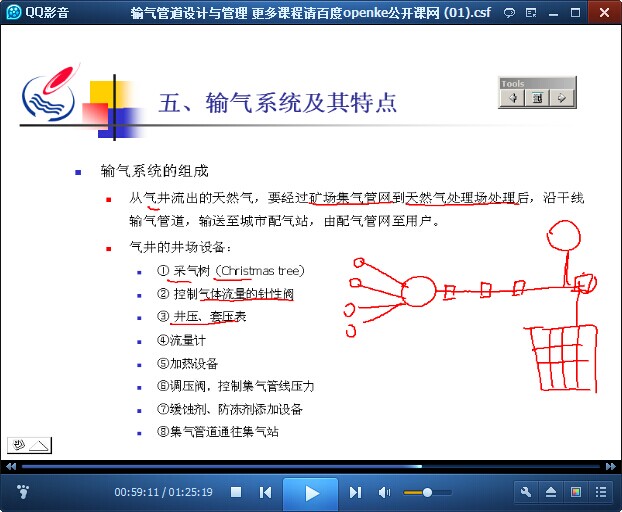Click the next slide arrow in Tools panel
The image size is (622, 512).
562,98
